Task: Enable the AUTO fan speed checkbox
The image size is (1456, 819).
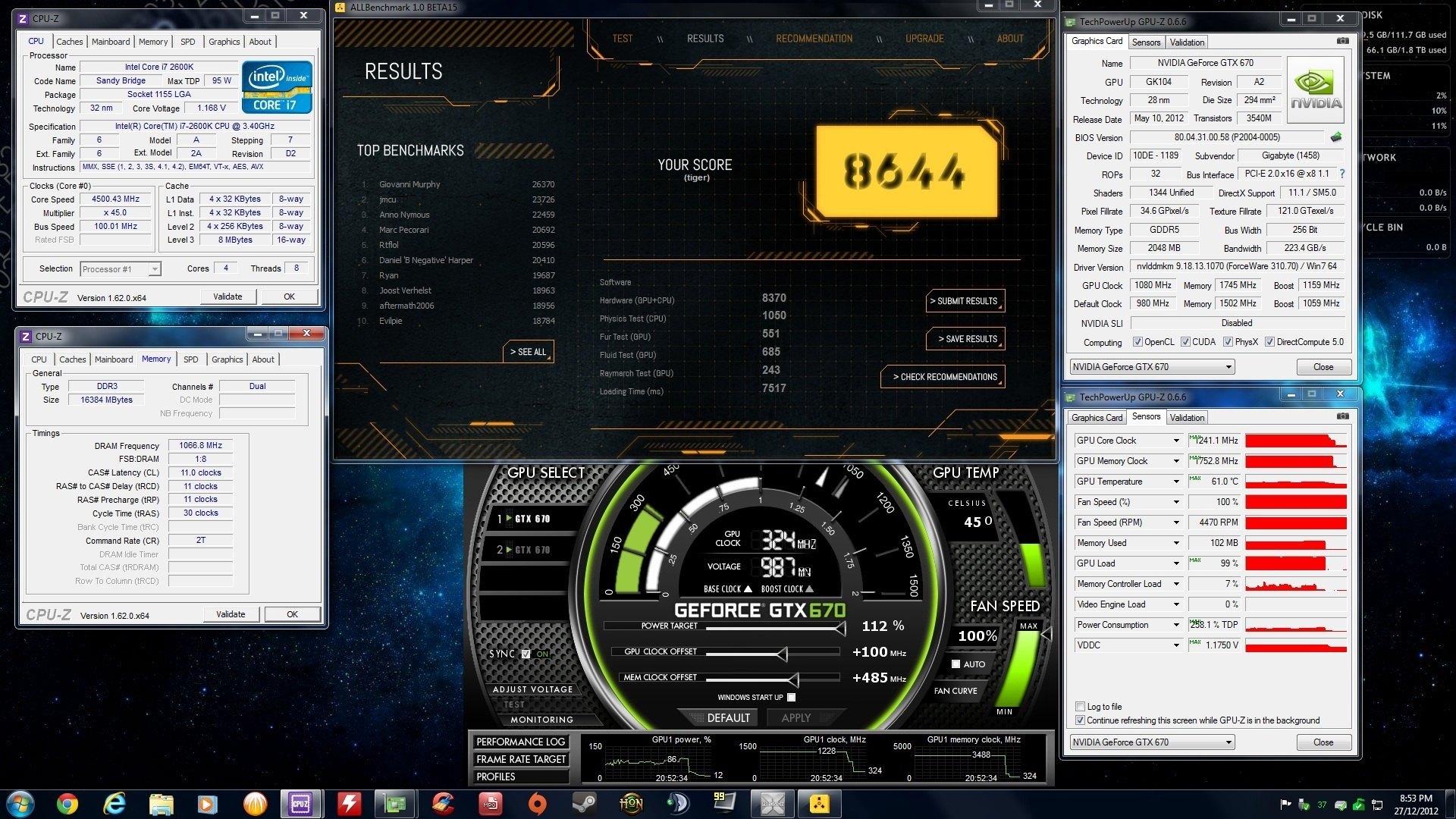Action: pos(955,664)
